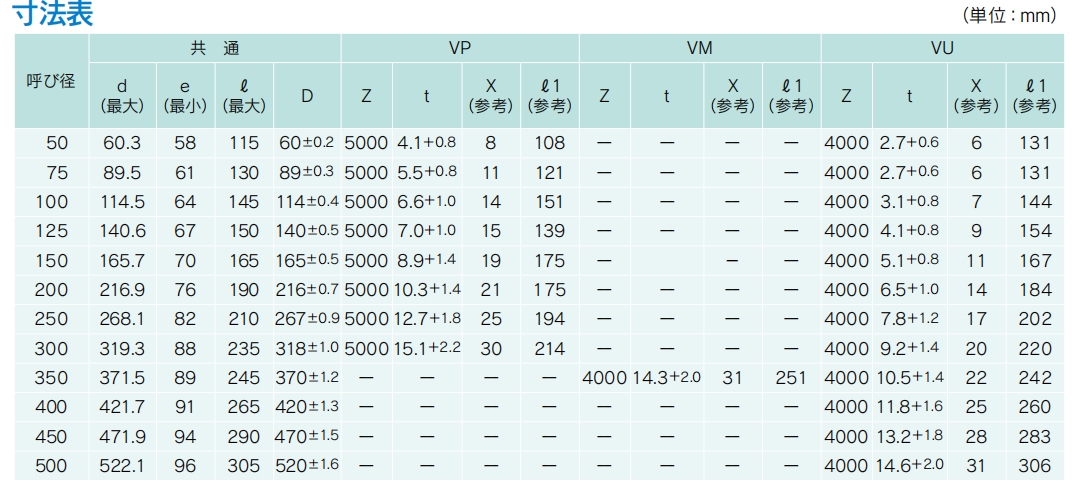Click the 呼び径 row header cell
Screen dimensions: 1076x490
click(51, 81)
